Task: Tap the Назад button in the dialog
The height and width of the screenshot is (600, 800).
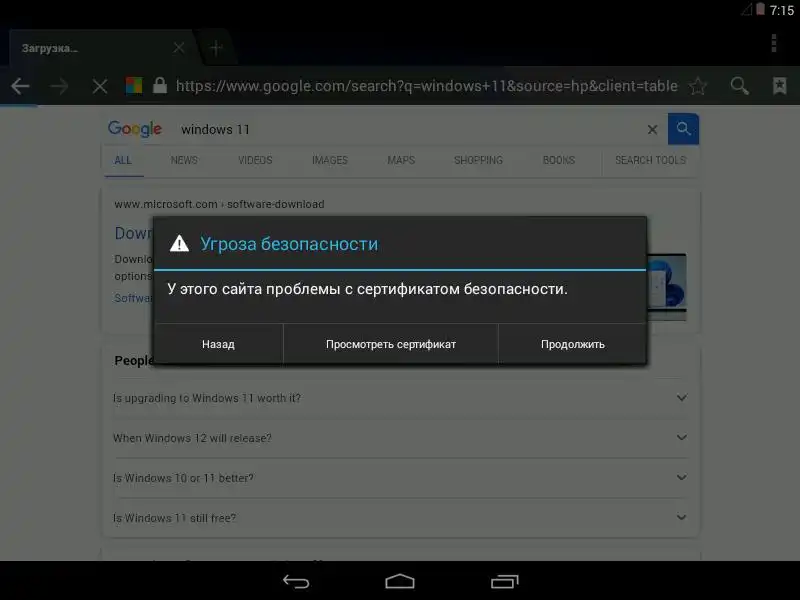Action: point(218,344)
